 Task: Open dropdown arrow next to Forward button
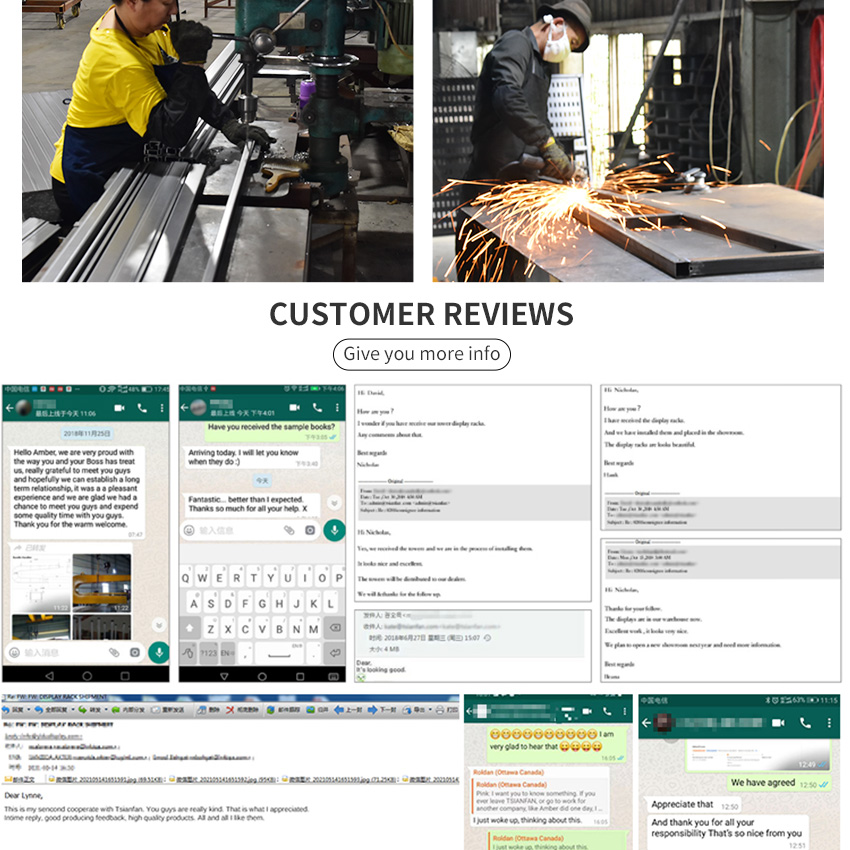click(x=106, y=710)
